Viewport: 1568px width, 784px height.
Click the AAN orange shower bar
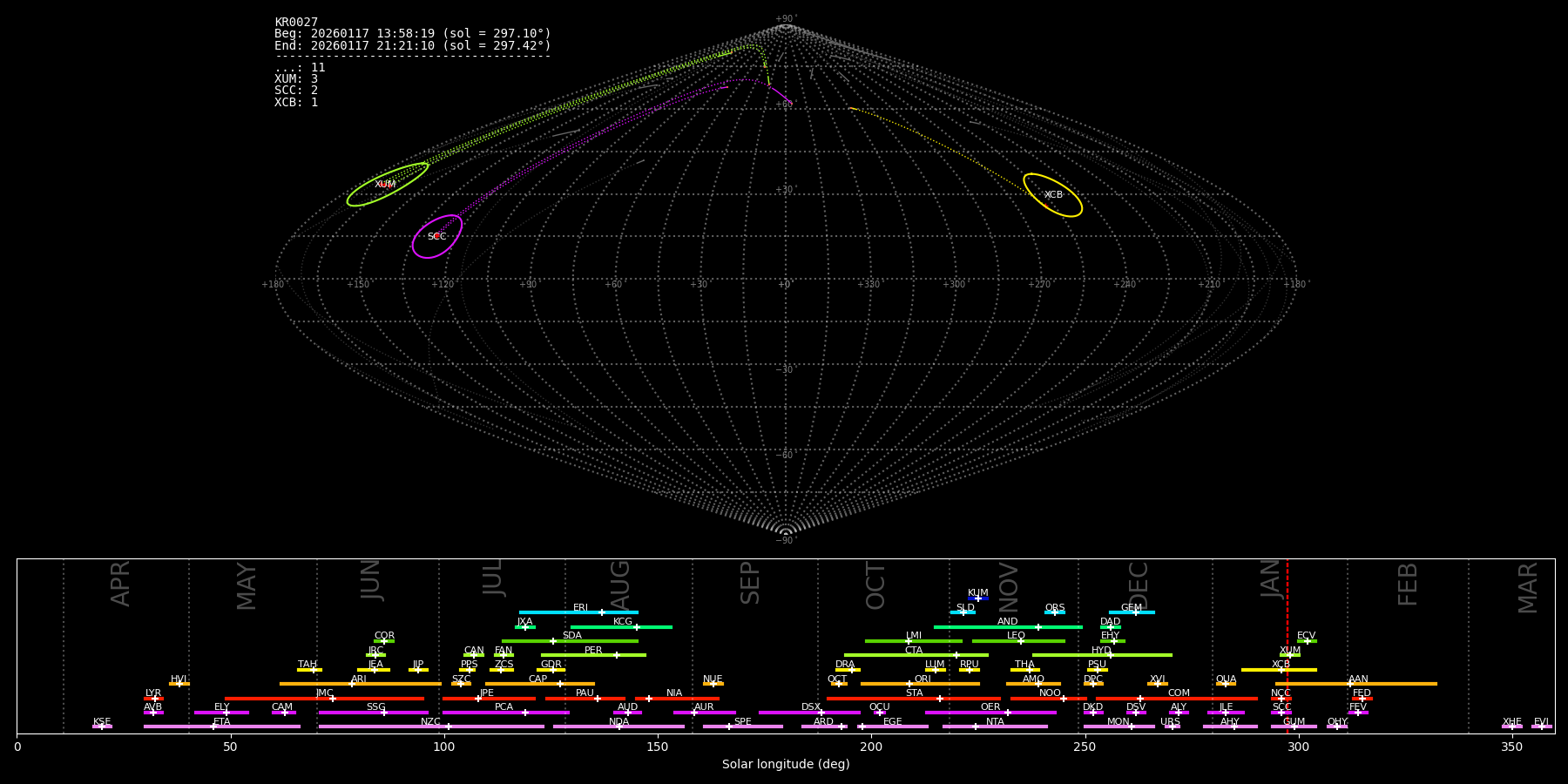click(1356, 684)
